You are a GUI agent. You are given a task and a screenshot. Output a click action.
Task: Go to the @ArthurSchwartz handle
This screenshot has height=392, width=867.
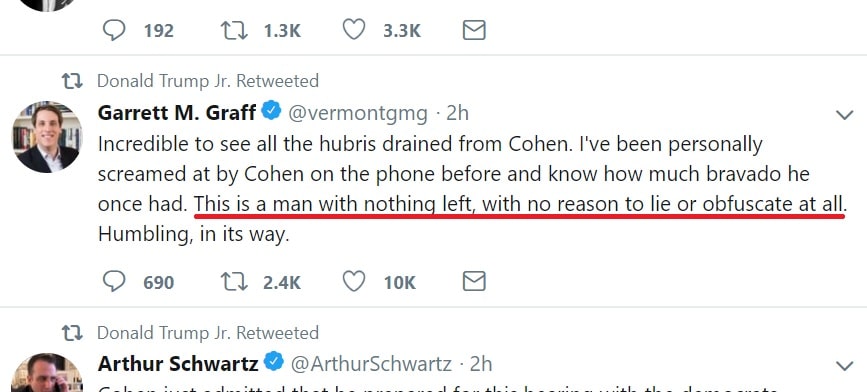pos(371,364)
